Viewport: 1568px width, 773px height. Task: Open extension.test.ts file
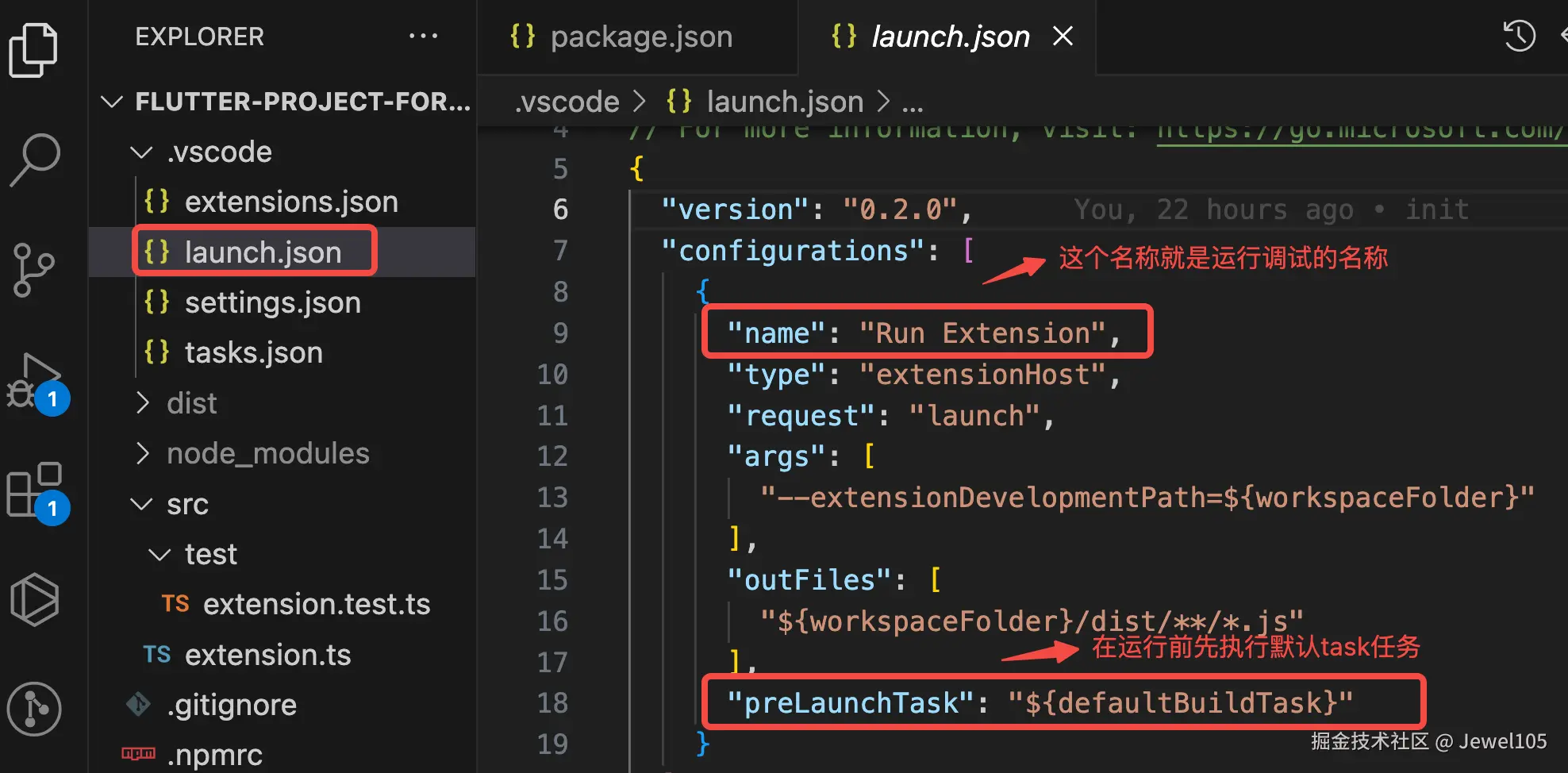(x=316, y=604)
